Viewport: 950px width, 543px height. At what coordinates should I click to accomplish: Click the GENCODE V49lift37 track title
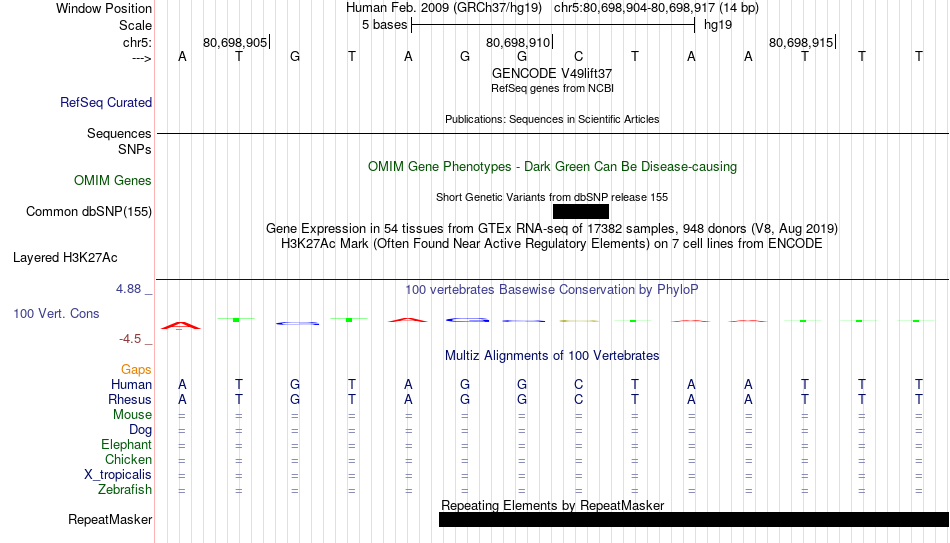pos(552,73)
